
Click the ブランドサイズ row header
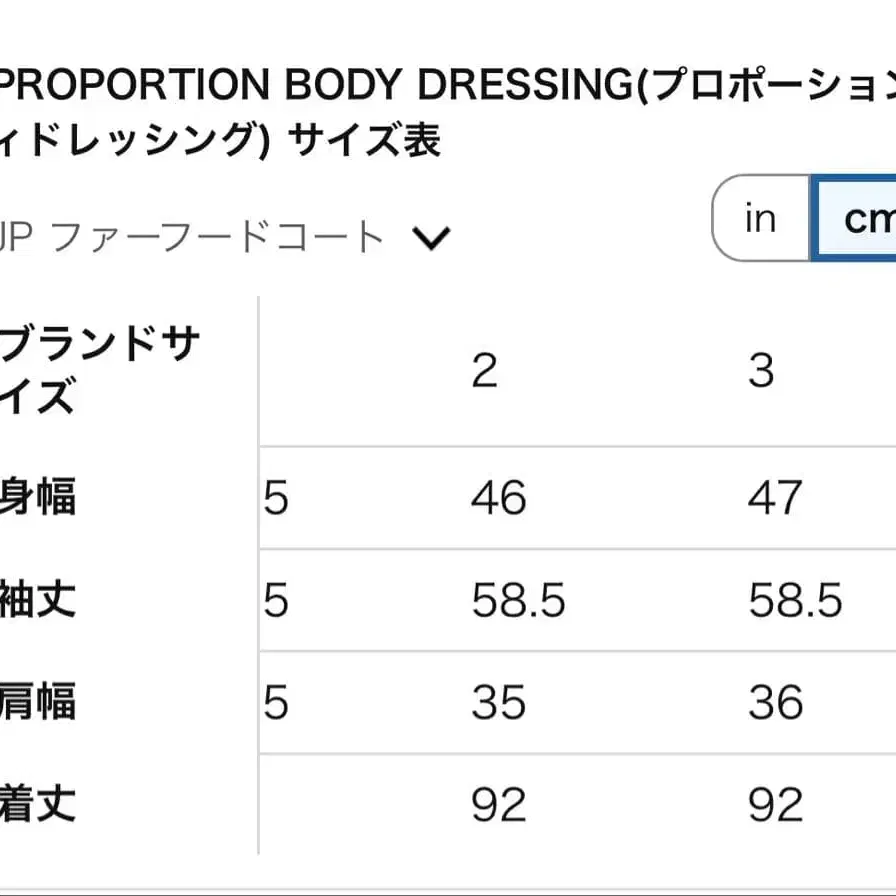[99, 370]
